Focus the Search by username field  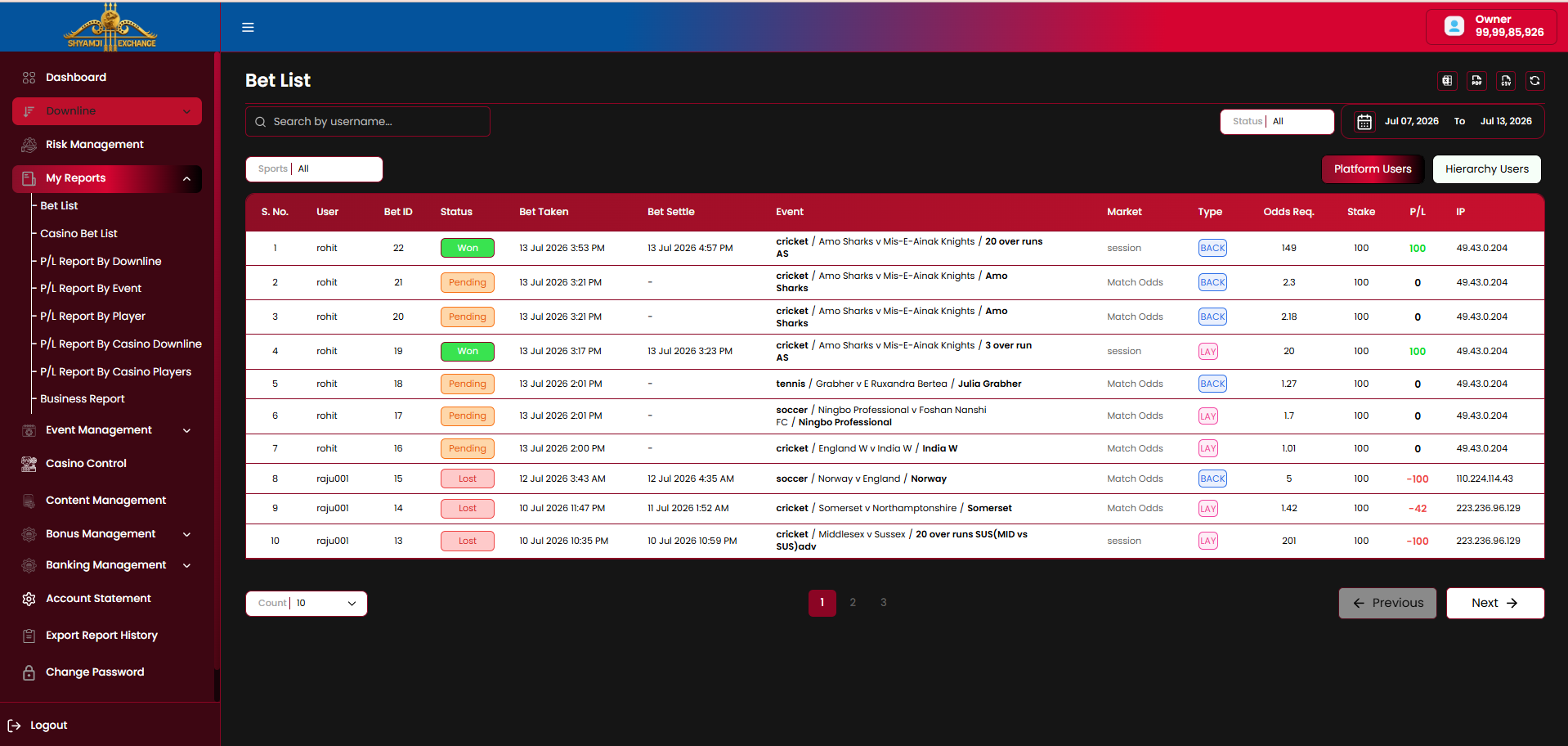pos(368,122)
